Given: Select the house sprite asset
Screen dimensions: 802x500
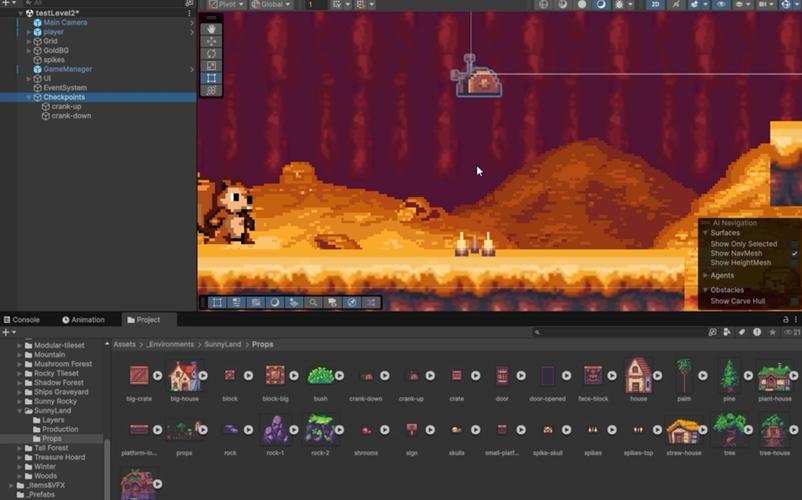Looking at the screenshot, I should click(638, 375).
